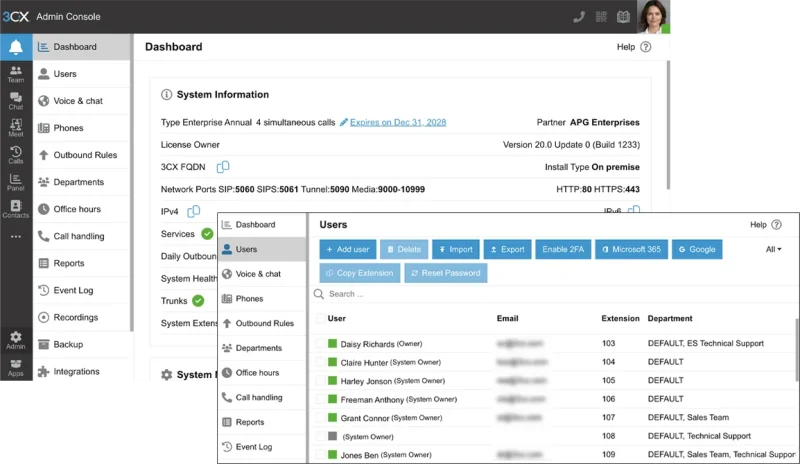Copy the IPv4 address

coord(193,211)
